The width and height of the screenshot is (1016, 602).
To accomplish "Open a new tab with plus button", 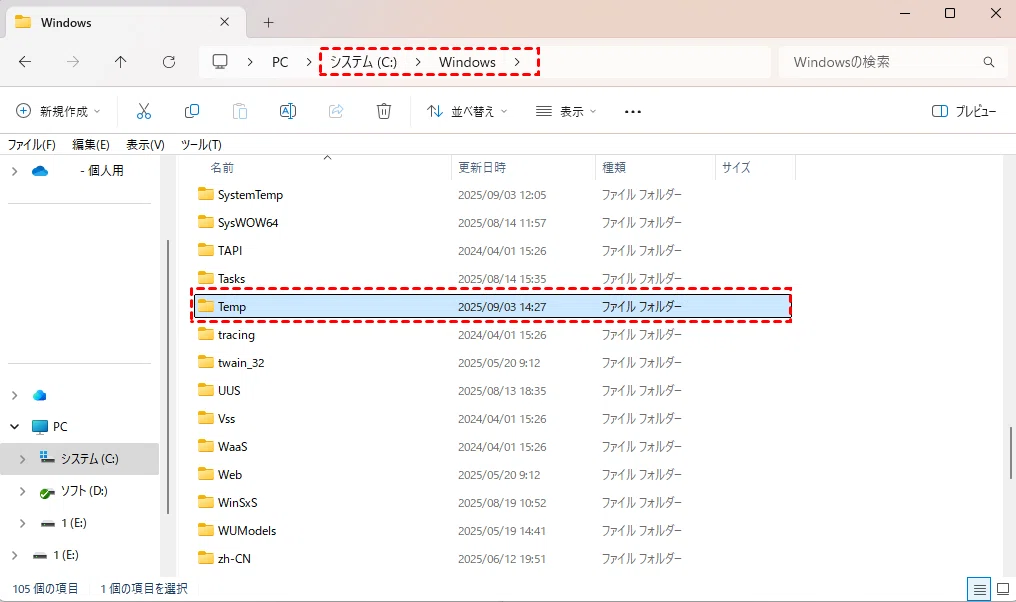I will [x=268, y=23].
